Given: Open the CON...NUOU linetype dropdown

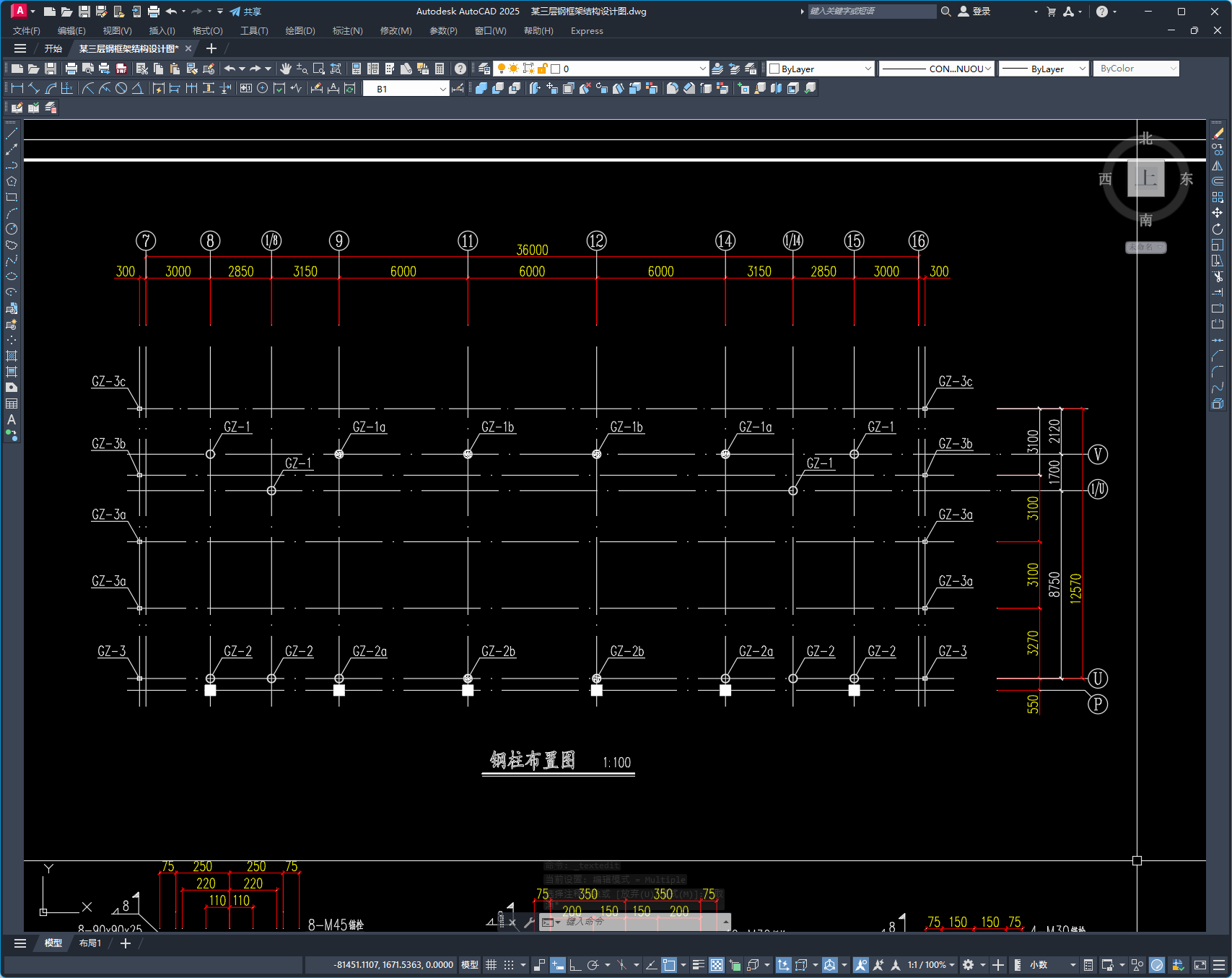Looking at the screenshot, I should (937, 69).
